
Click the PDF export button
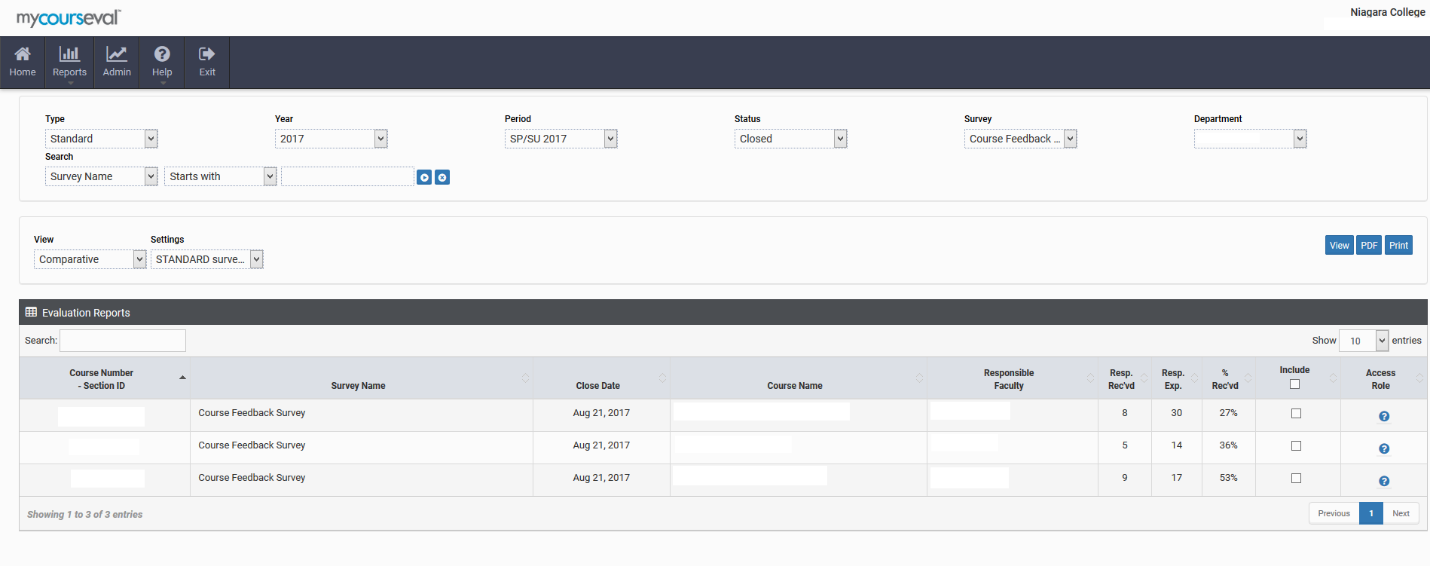(x=1369, y=245)
